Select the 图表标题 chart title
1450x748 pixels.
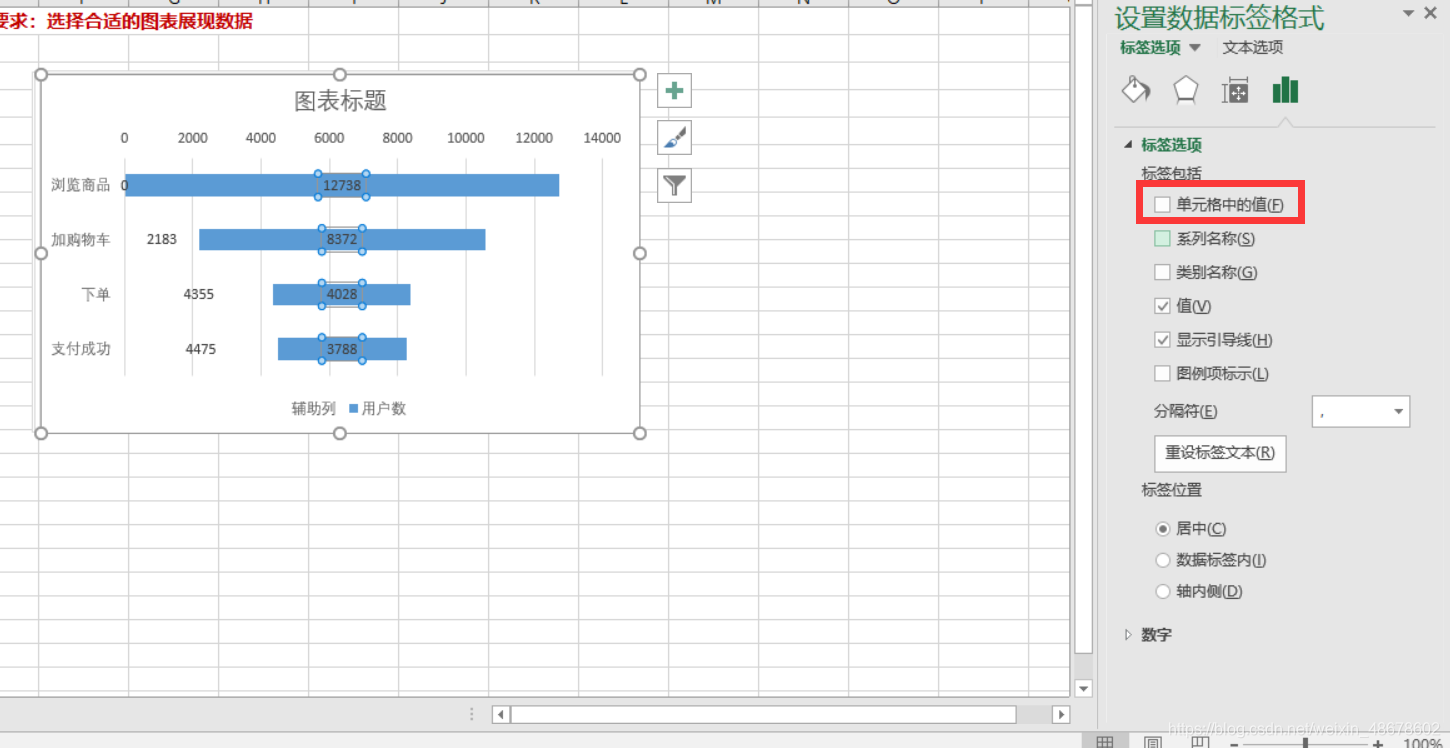(x=340, y=100)
